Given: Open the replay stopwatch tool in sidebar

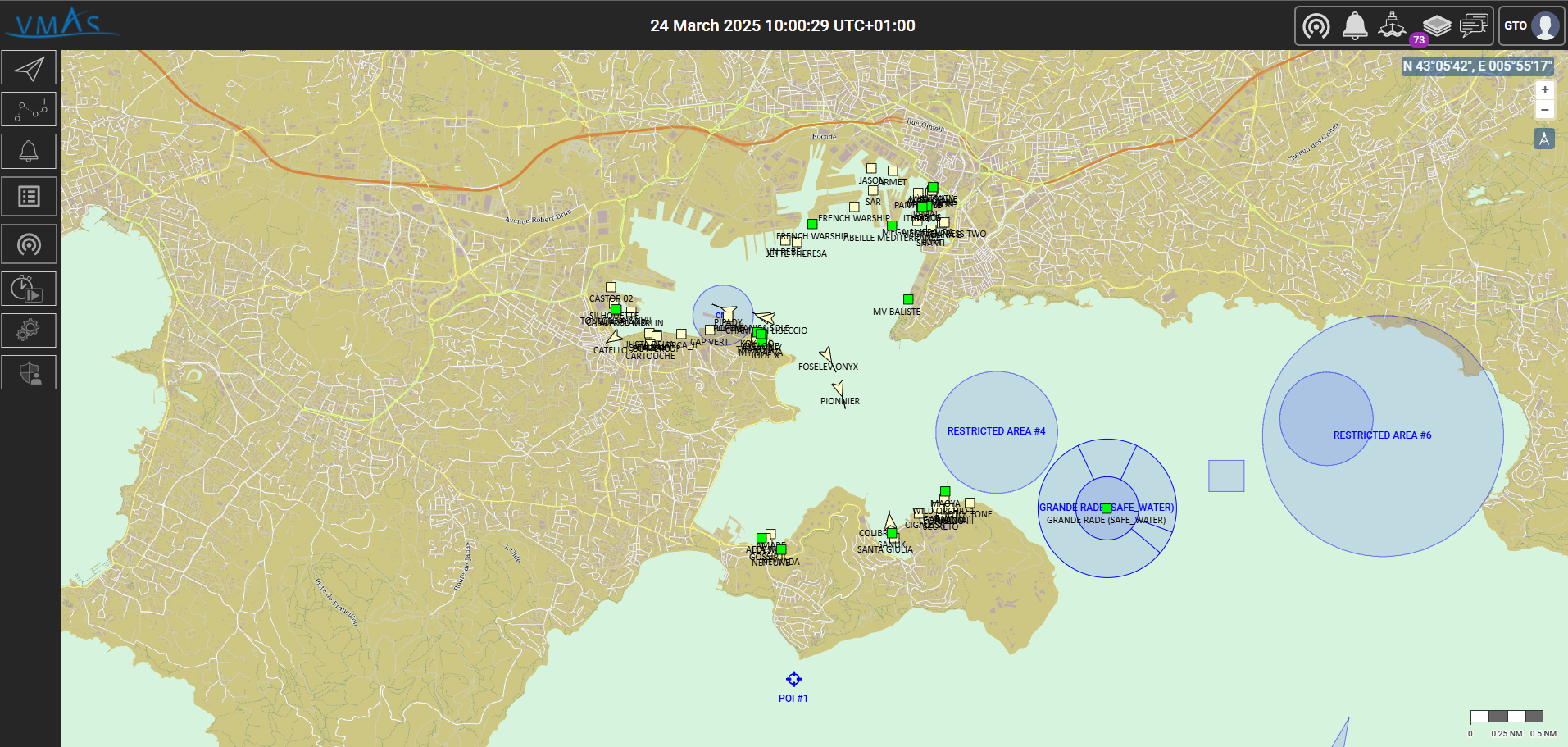Looking at the screenshot, I should click(x=29, y=289).
